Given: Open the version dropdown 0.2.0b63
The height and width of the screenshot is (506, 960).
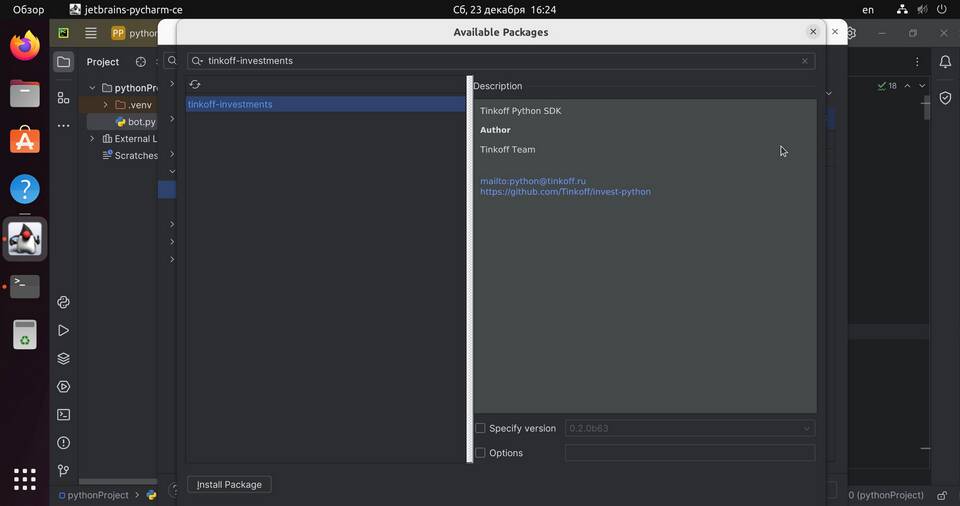Looking at the screenshot, I should [x=690, y=428].
